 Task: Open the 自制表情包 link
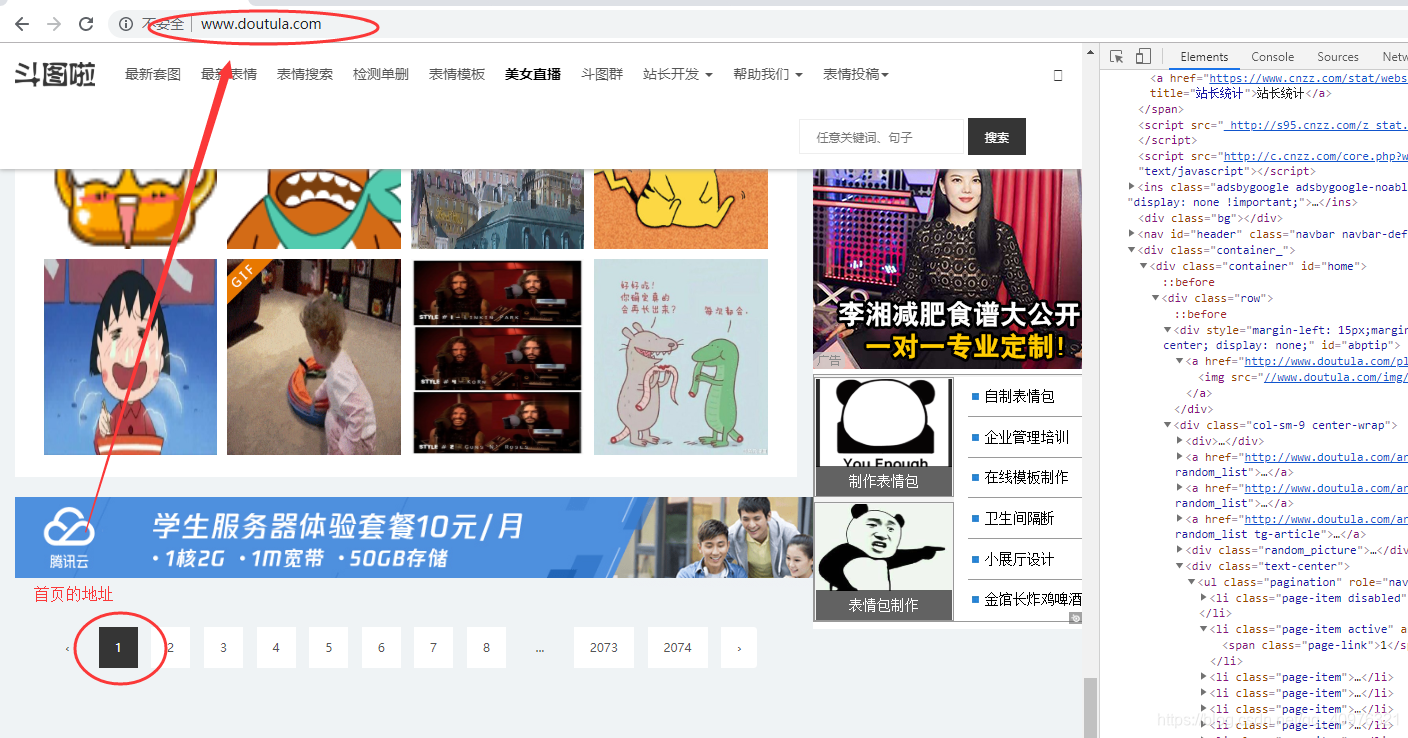point(1019,396)
